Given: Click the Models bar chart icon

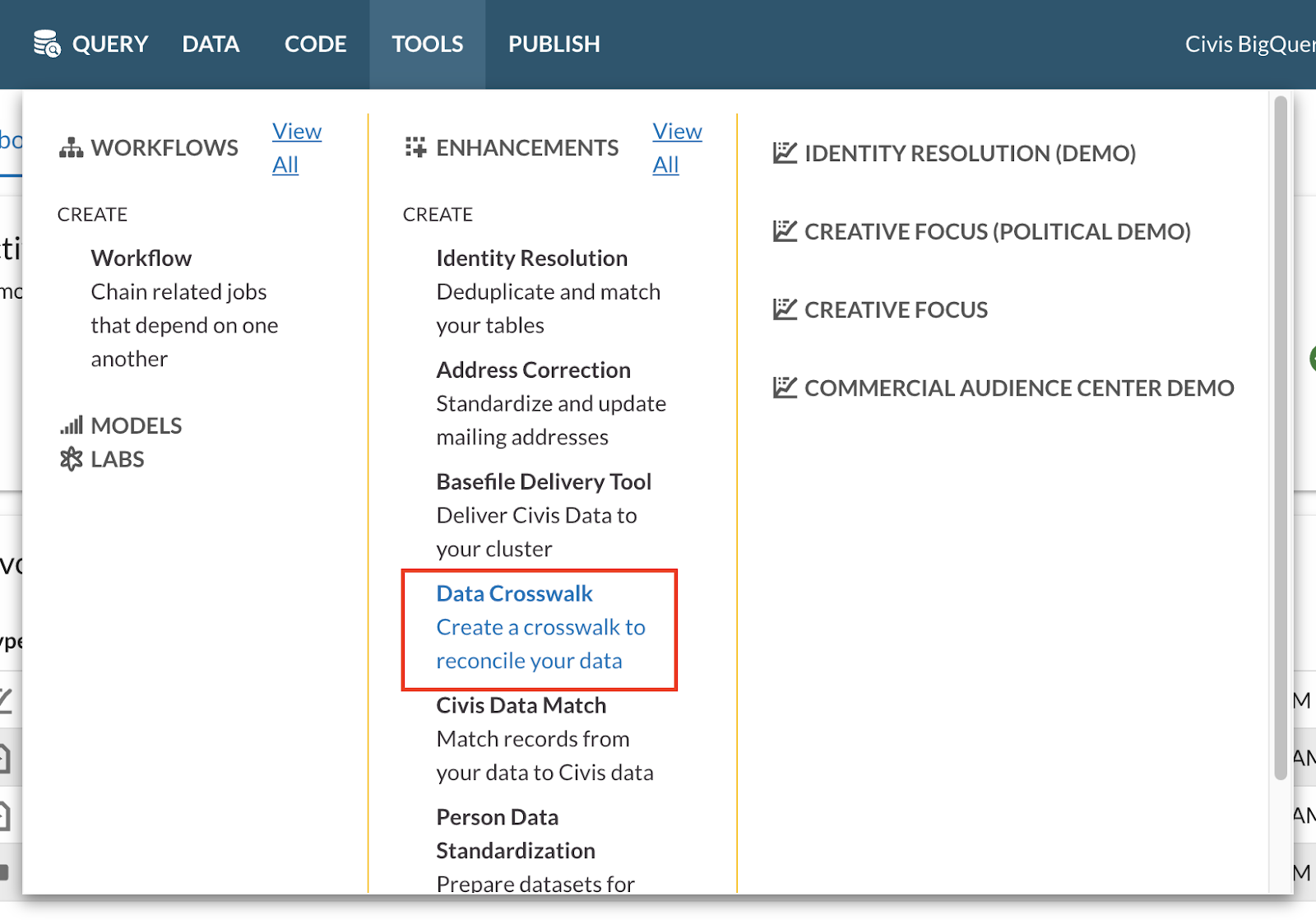Looking at the screenshot, I should tap(72, 425).
